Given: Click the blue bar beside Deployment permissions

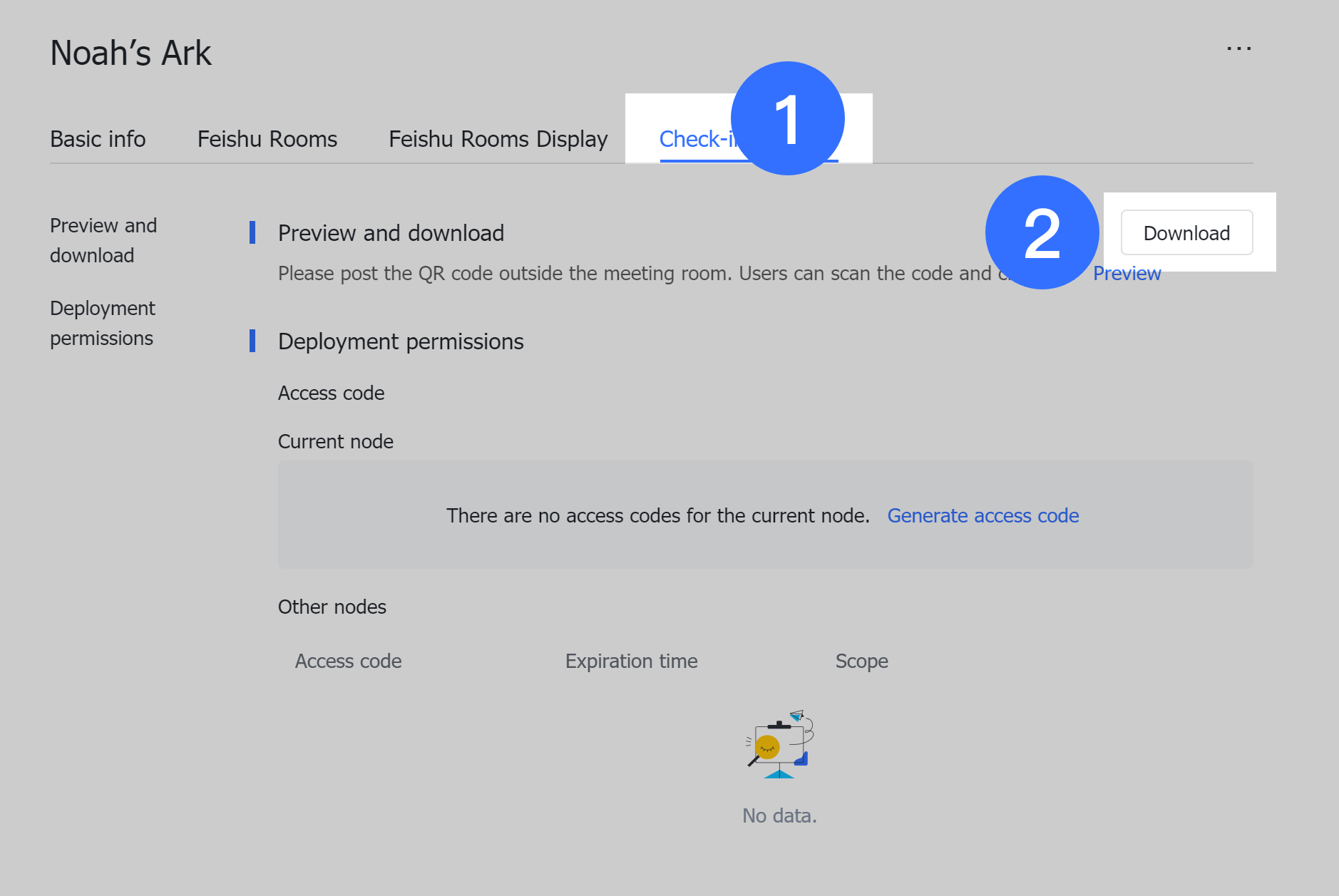Looking at the screenshot, I should pyautogui.click(x=253, y=341).
